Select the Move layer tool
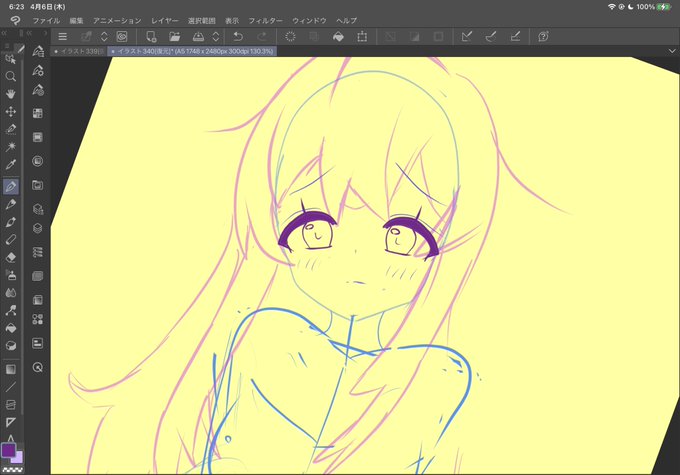Screen dimensions: 680x475 10,111
